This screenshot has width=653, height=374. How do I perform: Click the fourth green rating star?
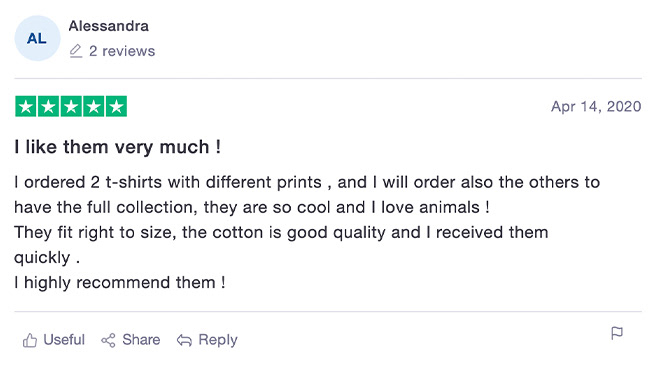tap(94, 107)
